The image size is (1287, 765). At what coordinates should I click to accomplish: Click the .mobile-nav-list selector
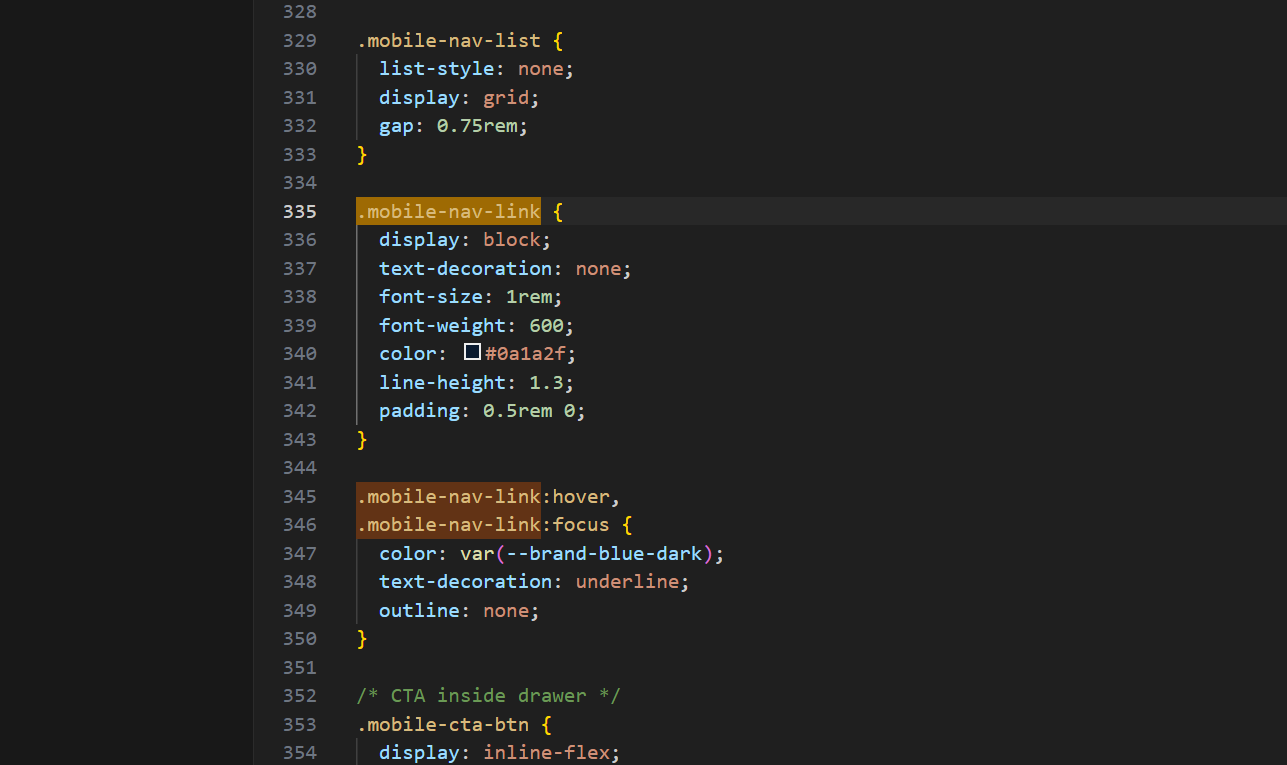[448, 41]
